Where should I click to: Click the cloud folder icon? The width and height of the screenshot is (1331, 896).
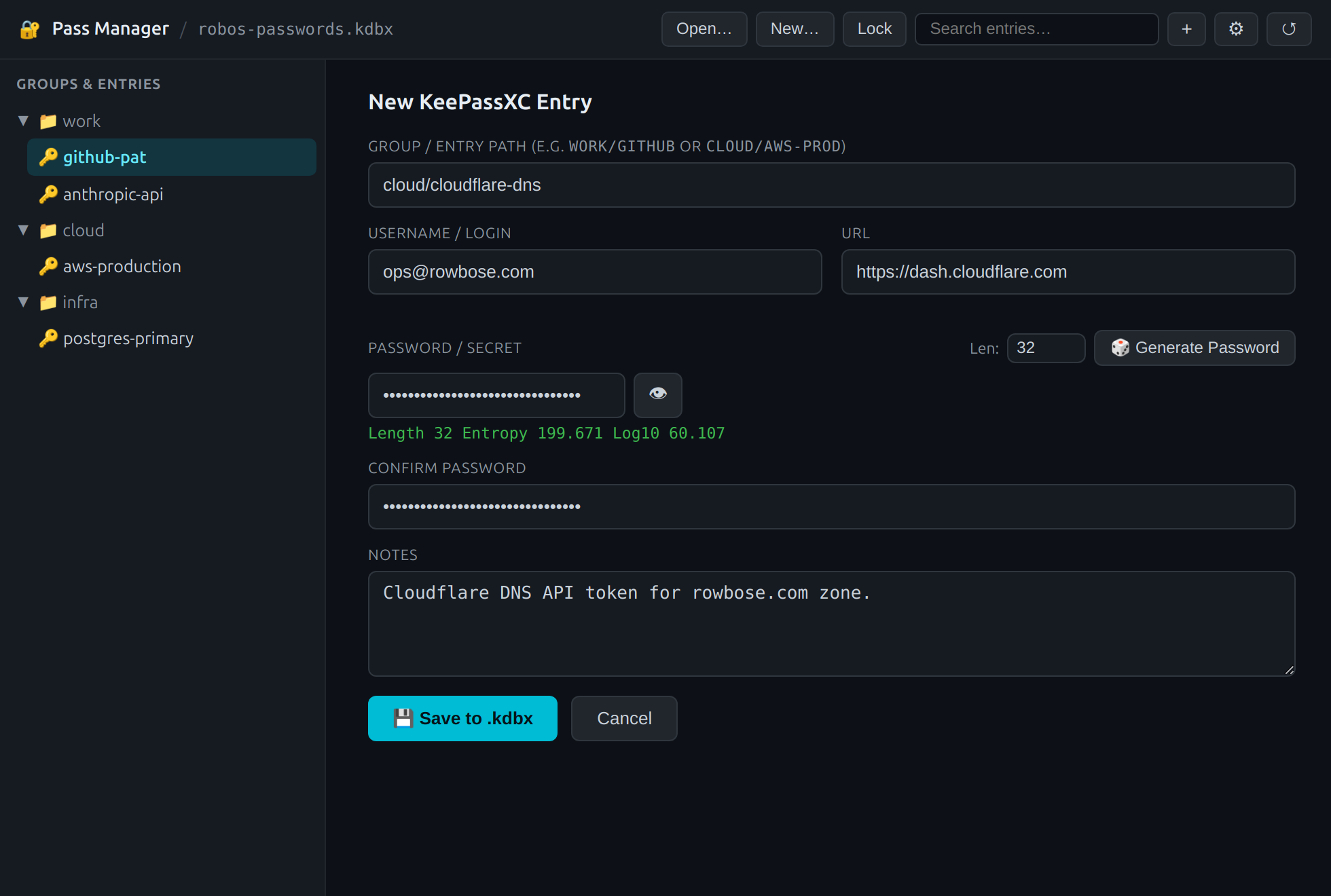coord(48,231)
